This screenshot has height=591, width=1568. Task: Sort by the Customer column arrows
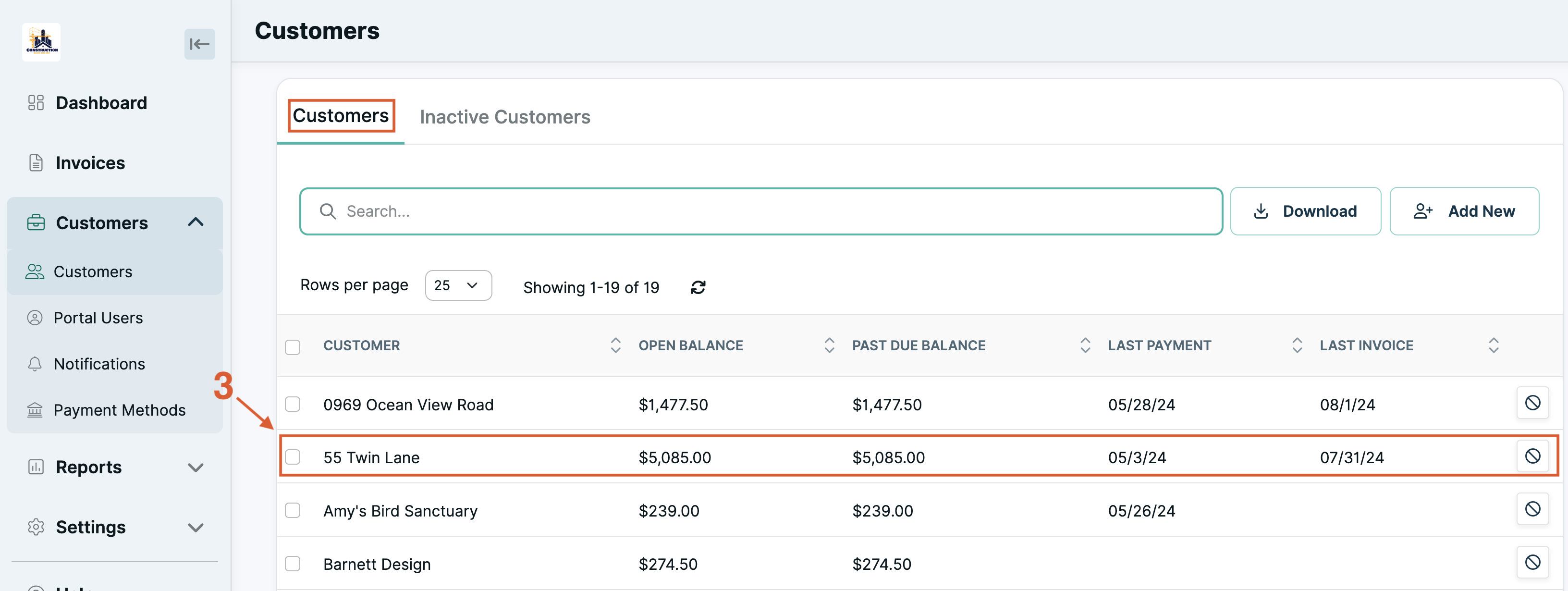pos(615,345)
